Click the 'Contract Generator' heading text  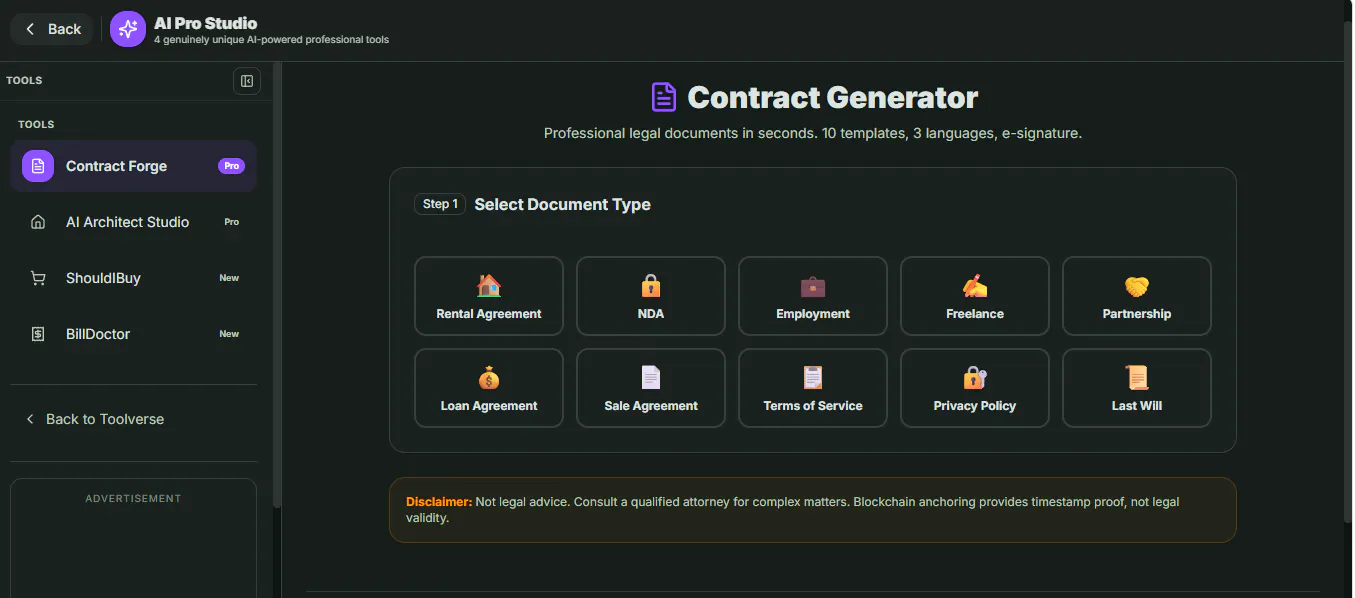click(833, 97)
